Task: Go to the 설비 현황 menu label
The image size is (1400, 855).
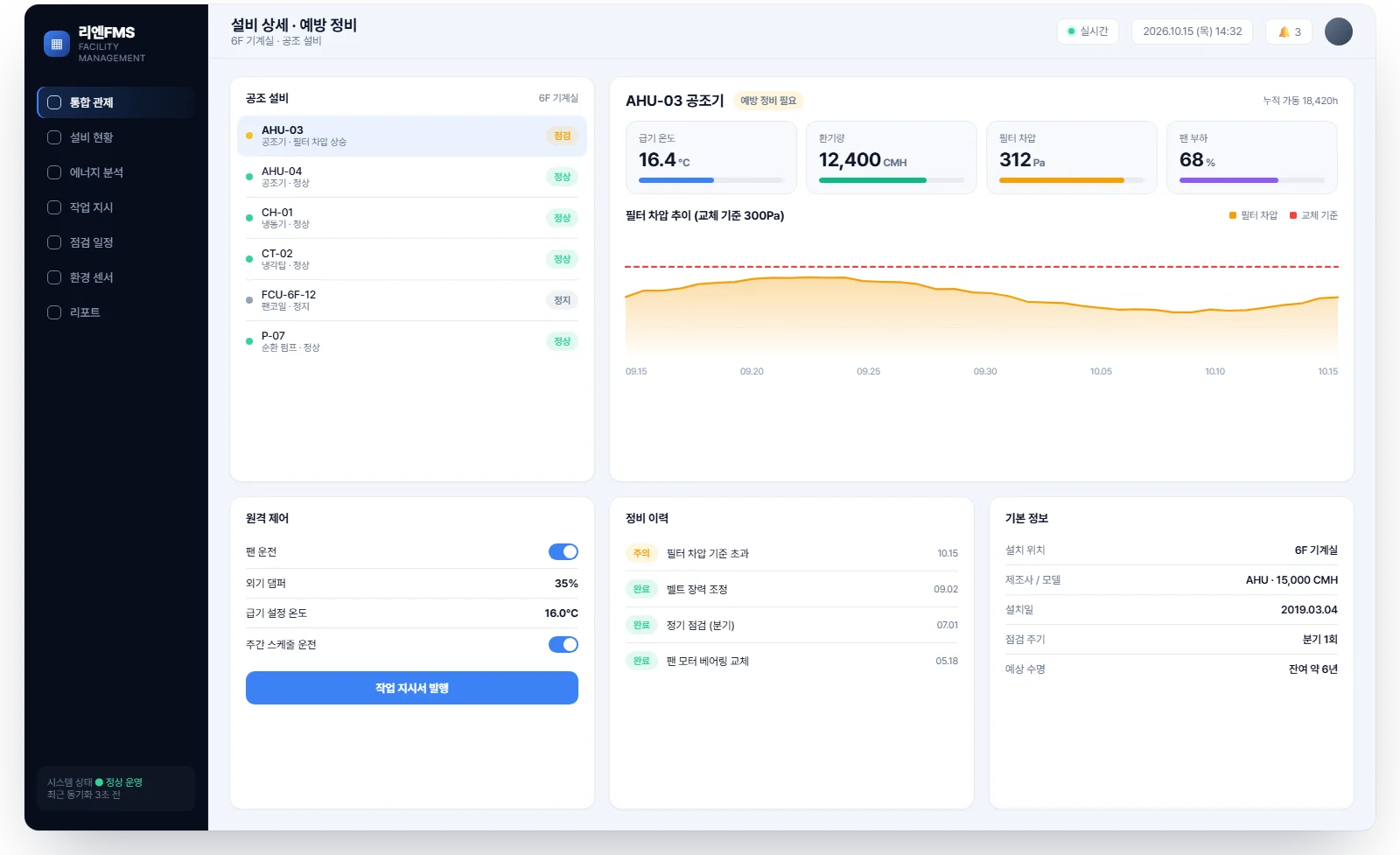Action: click(x=92, y=137)
